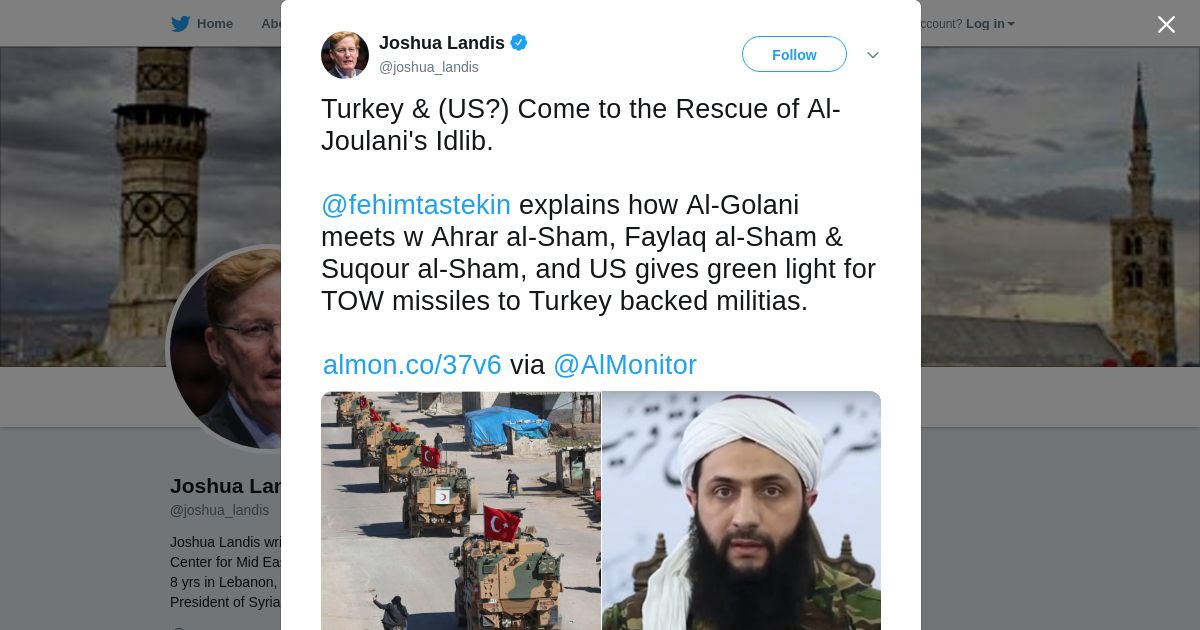Screen dimensions: 1200x630
Task: View the Turkish military convoy photo
Action: pos(461,510)
